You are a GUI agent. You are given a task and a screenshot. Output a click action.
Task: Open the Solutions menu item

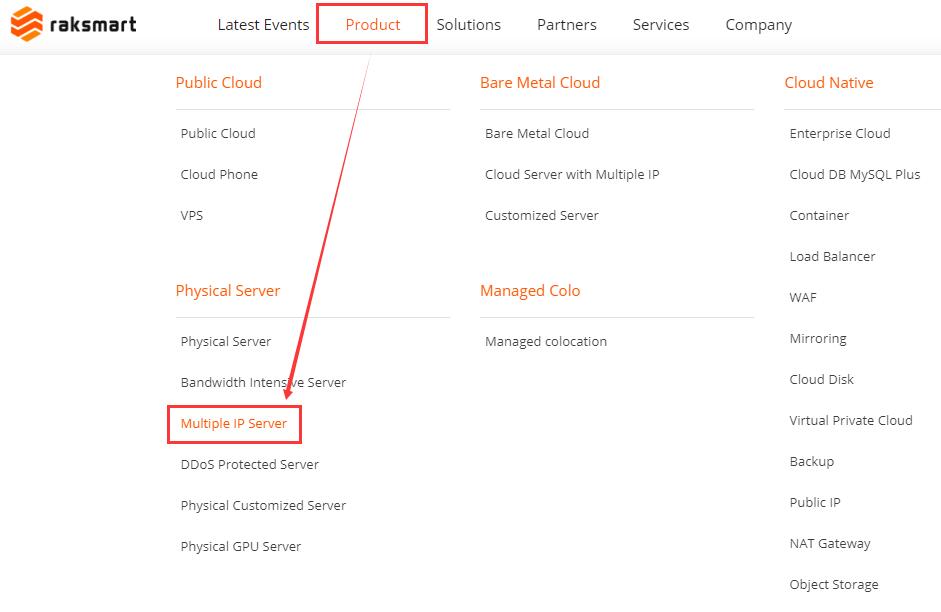click(468, 25)
